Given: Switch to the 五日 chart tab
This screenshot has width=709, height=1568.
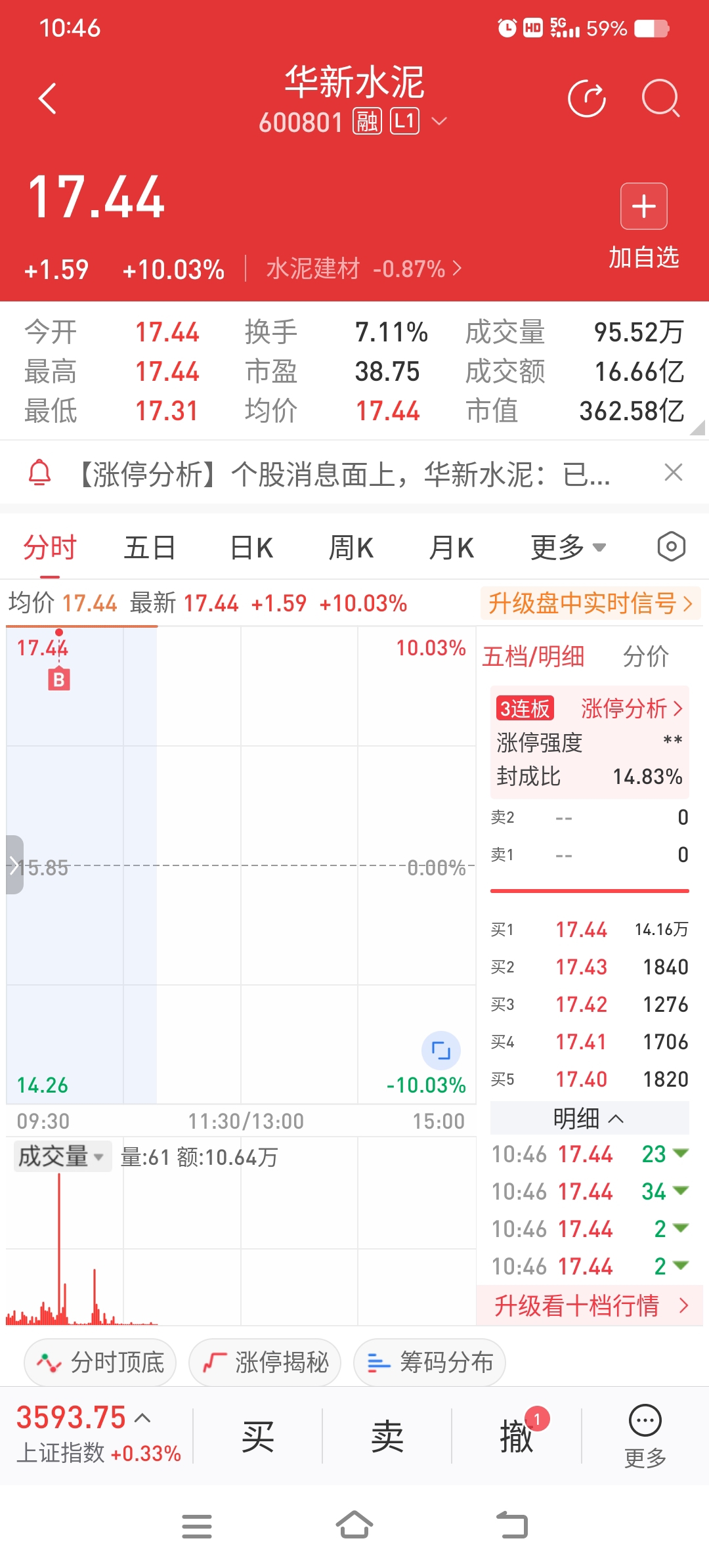Looking at the screenshot, I should (150, 547).
